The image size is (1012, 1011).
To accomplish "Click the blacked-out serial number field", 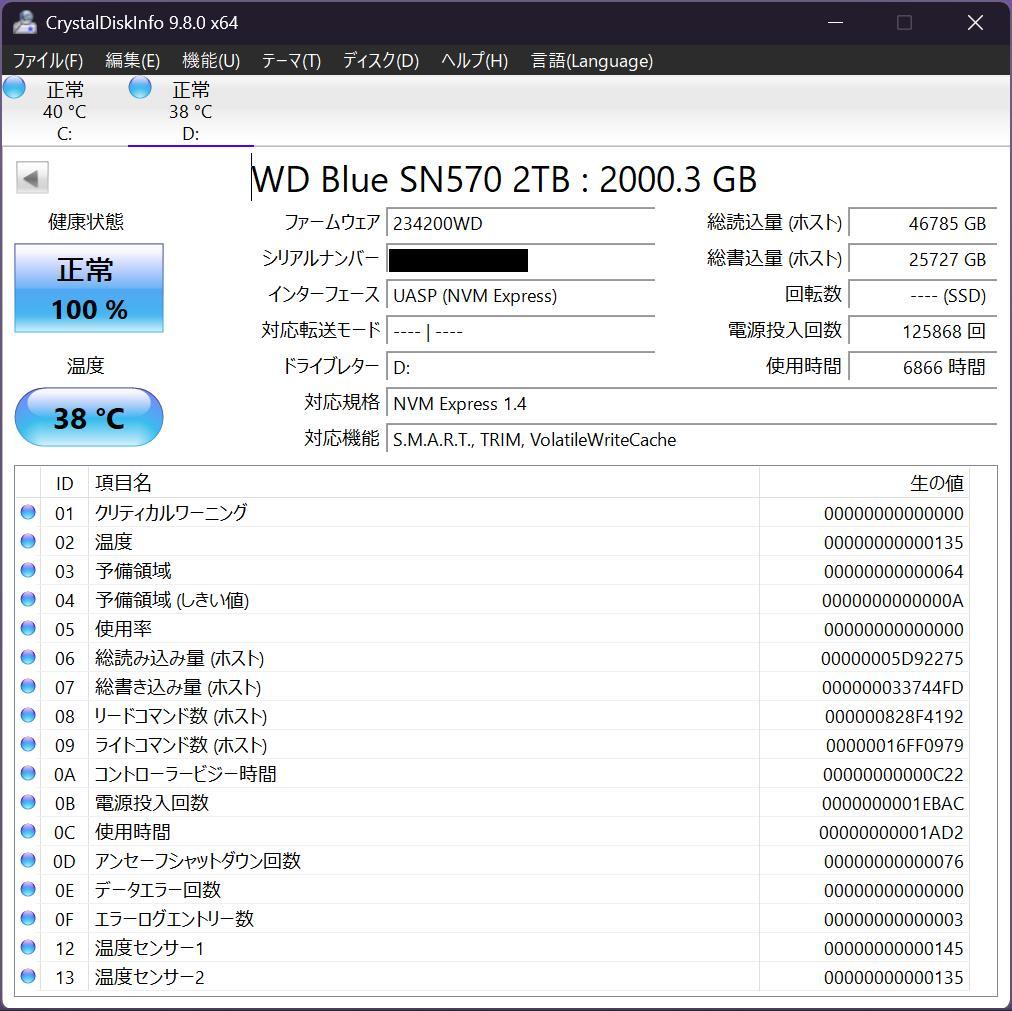I will click(x=520, y=260).
